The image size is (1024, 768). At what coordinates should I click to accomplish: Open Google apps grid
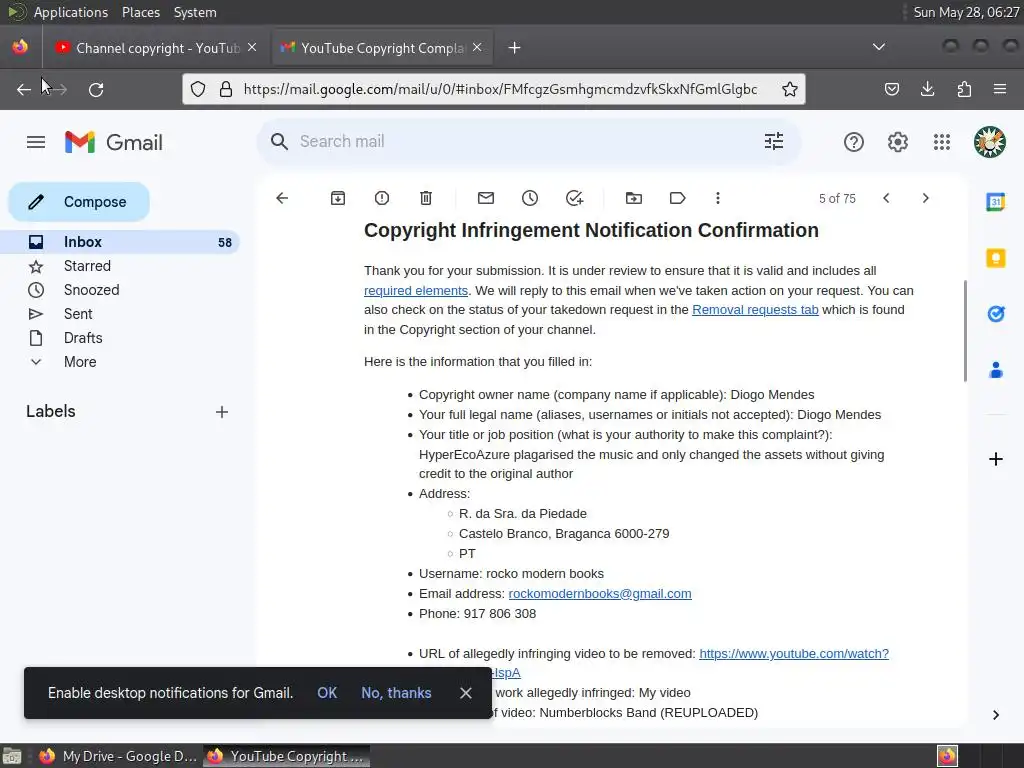942,142
